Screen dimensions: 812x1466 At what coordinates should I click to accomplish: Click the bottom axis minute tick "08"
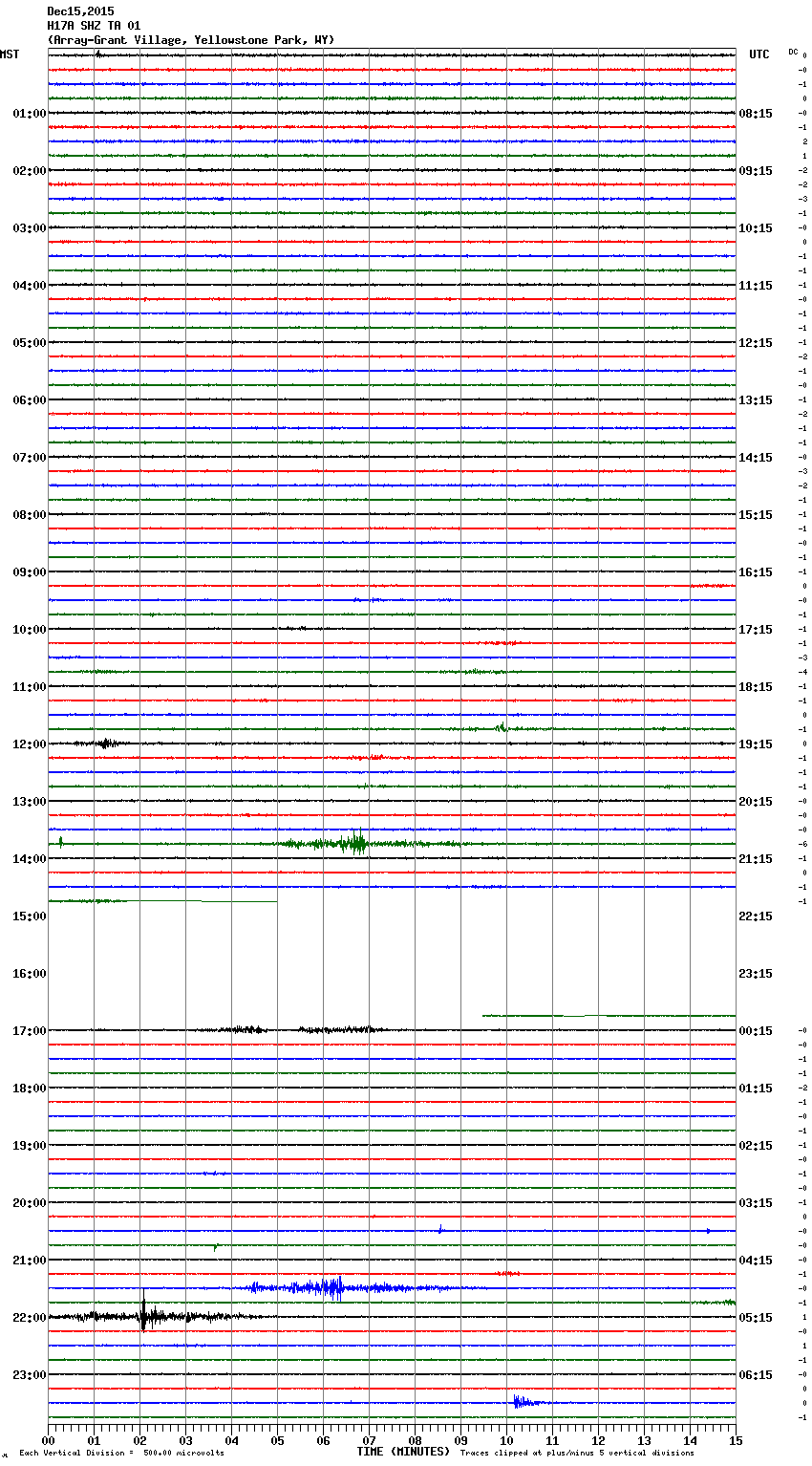point(415,1440)
